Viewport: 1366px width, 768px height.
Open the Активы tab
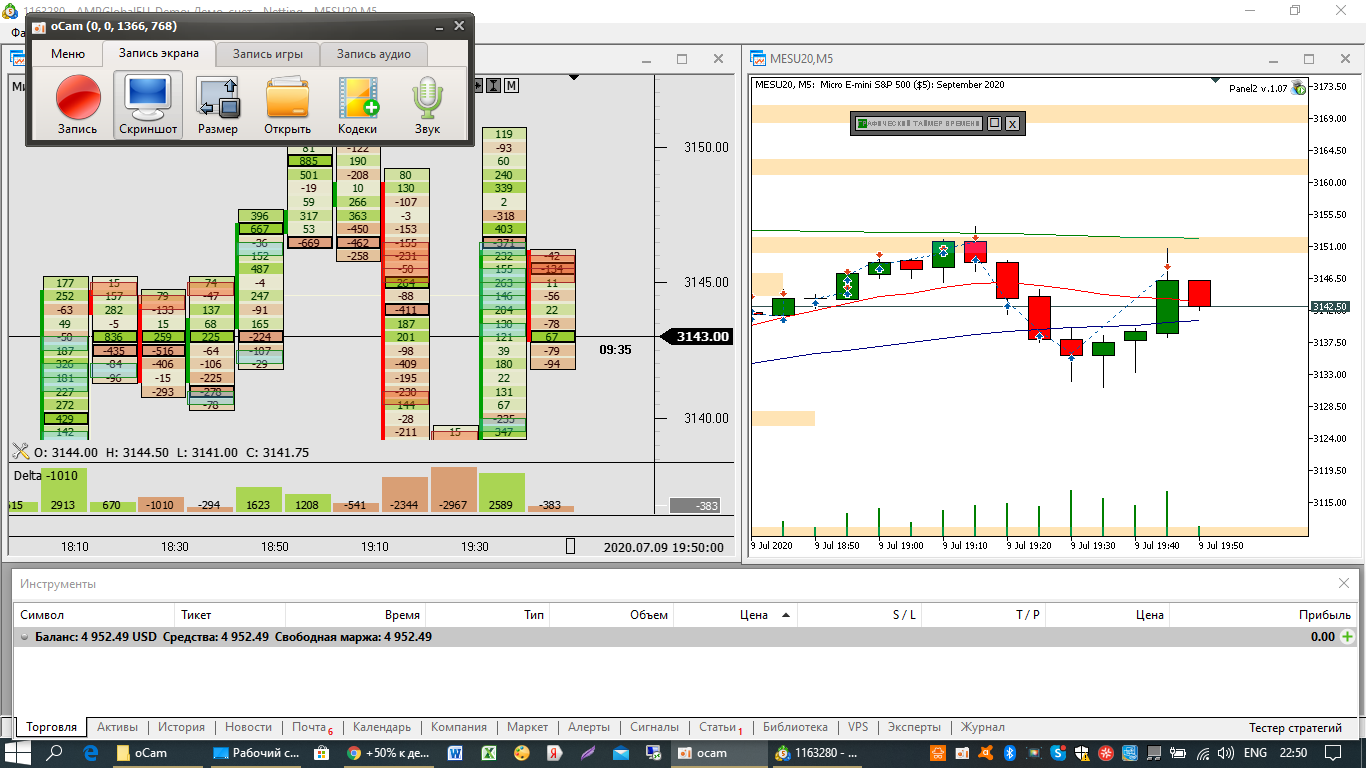(x=118, y=727)
